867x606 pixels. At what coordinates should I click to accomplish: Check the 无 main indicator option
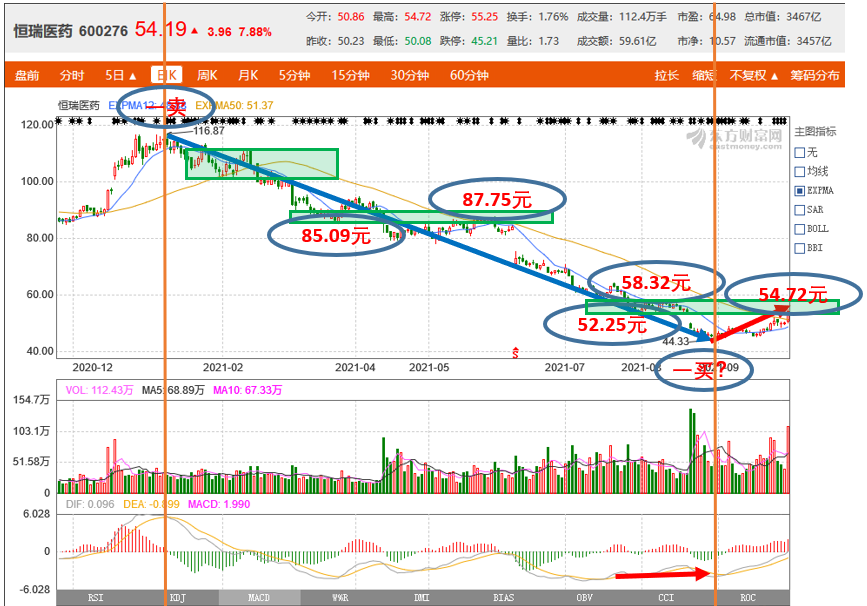(x=799, y=153)
